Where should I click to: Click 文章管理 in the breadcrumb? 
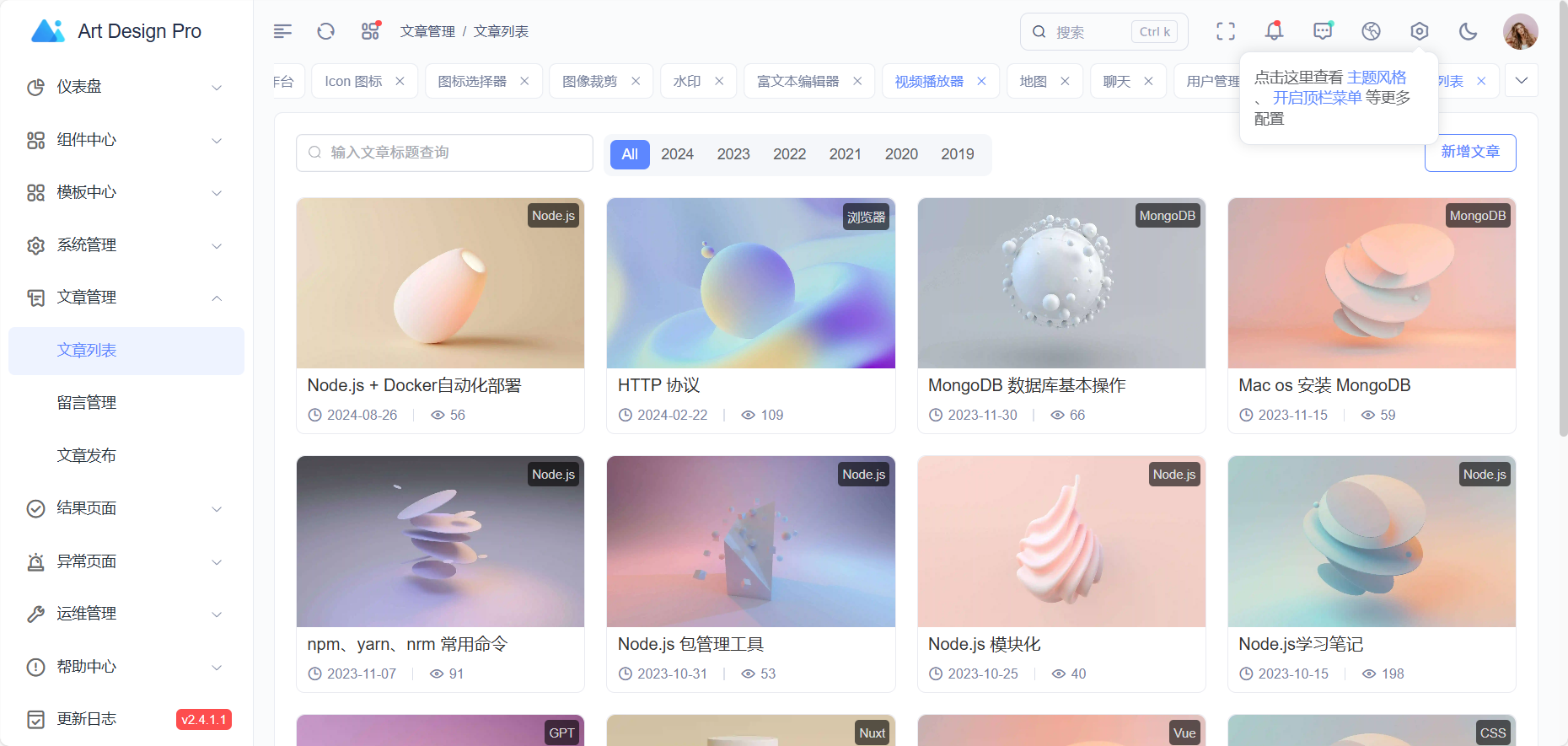[x=427, y=31]
